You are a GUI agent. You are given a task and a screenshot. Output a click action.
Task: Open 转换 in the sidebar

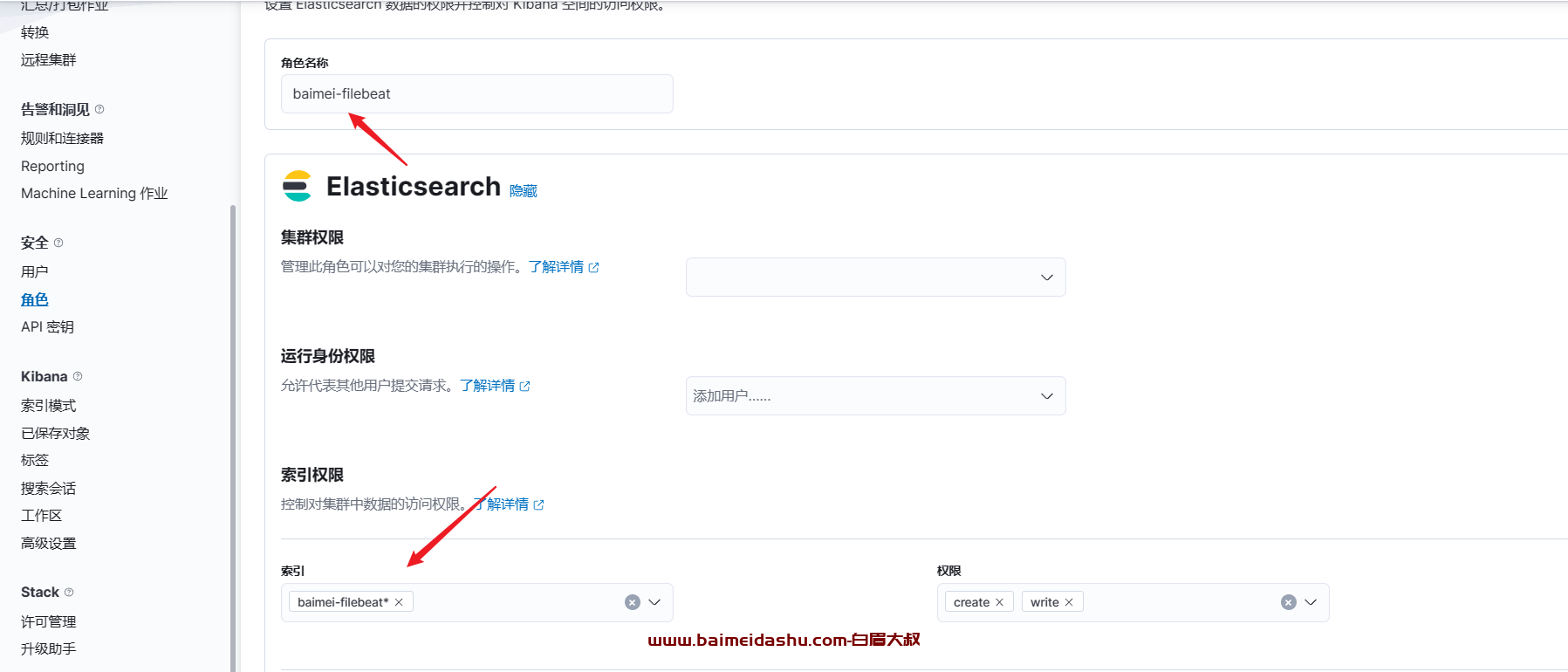(35, 32)
